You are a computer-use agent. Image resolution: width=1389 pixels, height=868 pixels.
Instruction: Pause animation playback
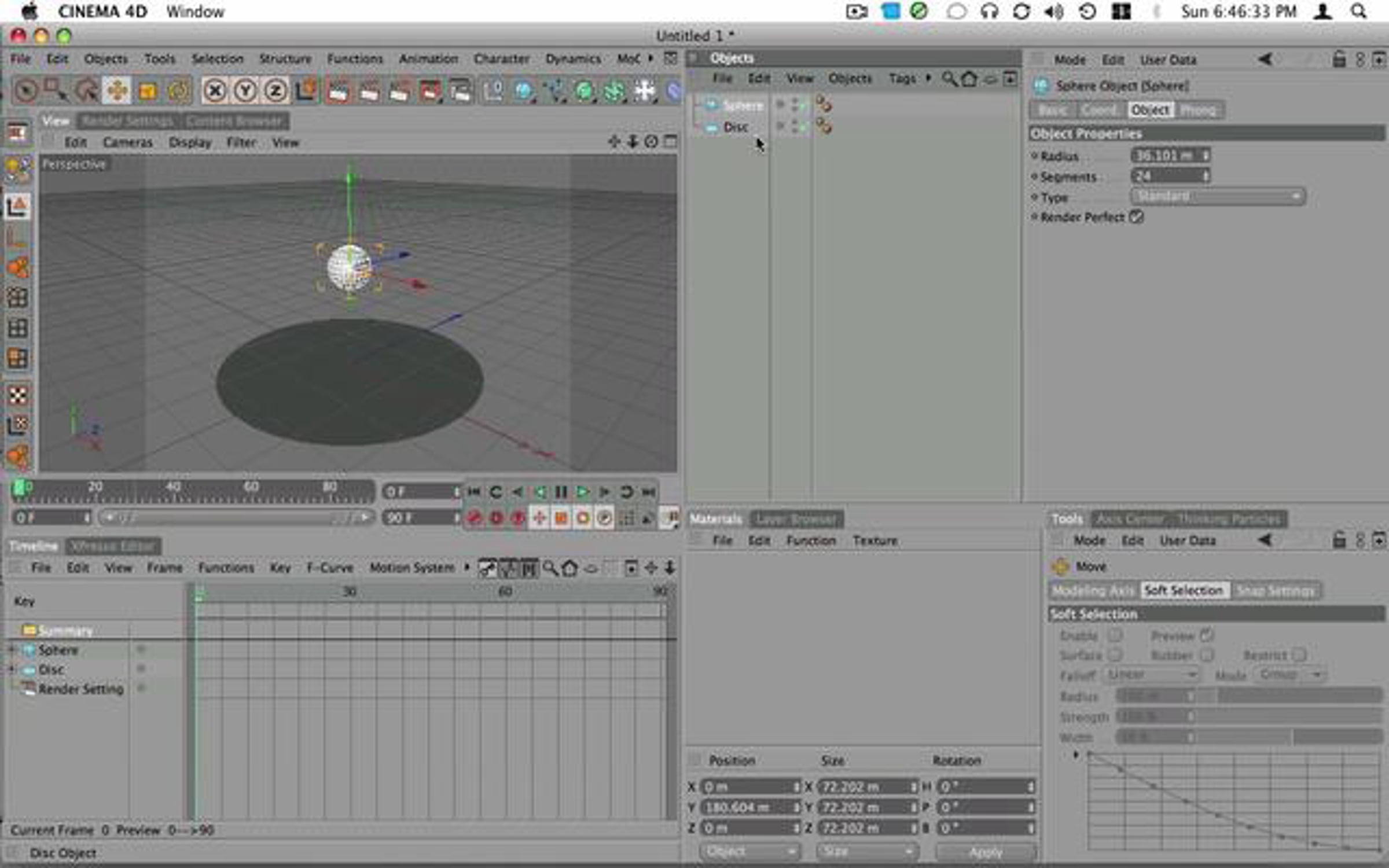[x=561, y=492]
